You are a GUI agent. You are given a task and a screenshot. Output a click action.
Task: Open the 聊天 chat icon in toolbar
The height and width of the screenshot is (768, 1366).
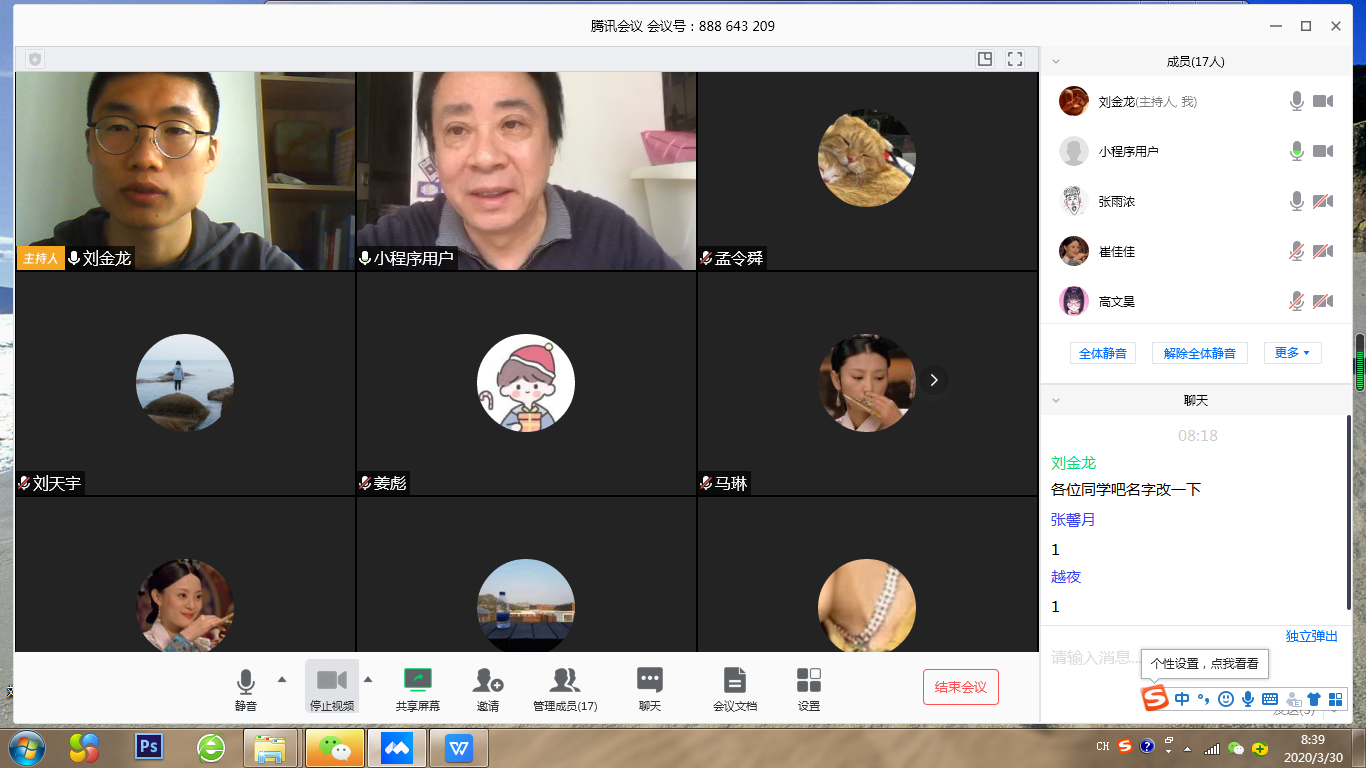point(650,682)
